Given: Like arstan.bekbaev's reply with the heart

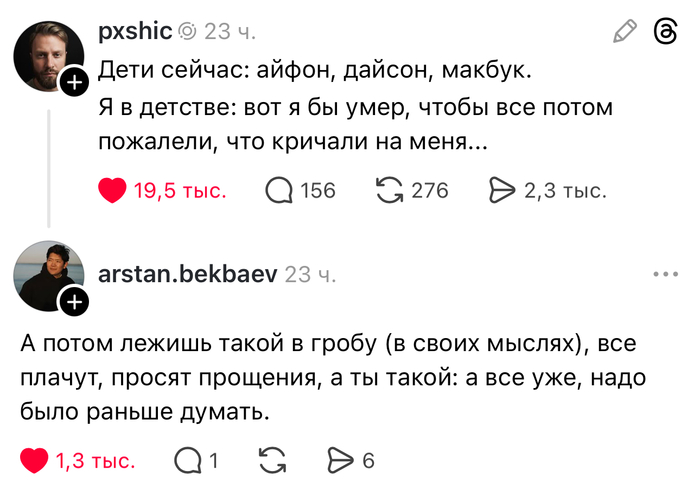Looking at the screenshot, I should [x=35, y=461].
